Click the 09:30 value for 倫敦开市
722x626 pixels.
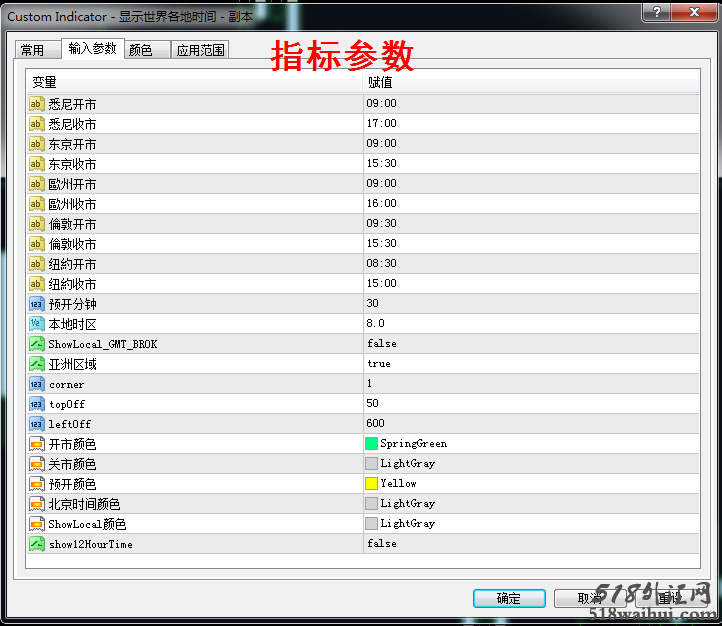pos(381,223)
